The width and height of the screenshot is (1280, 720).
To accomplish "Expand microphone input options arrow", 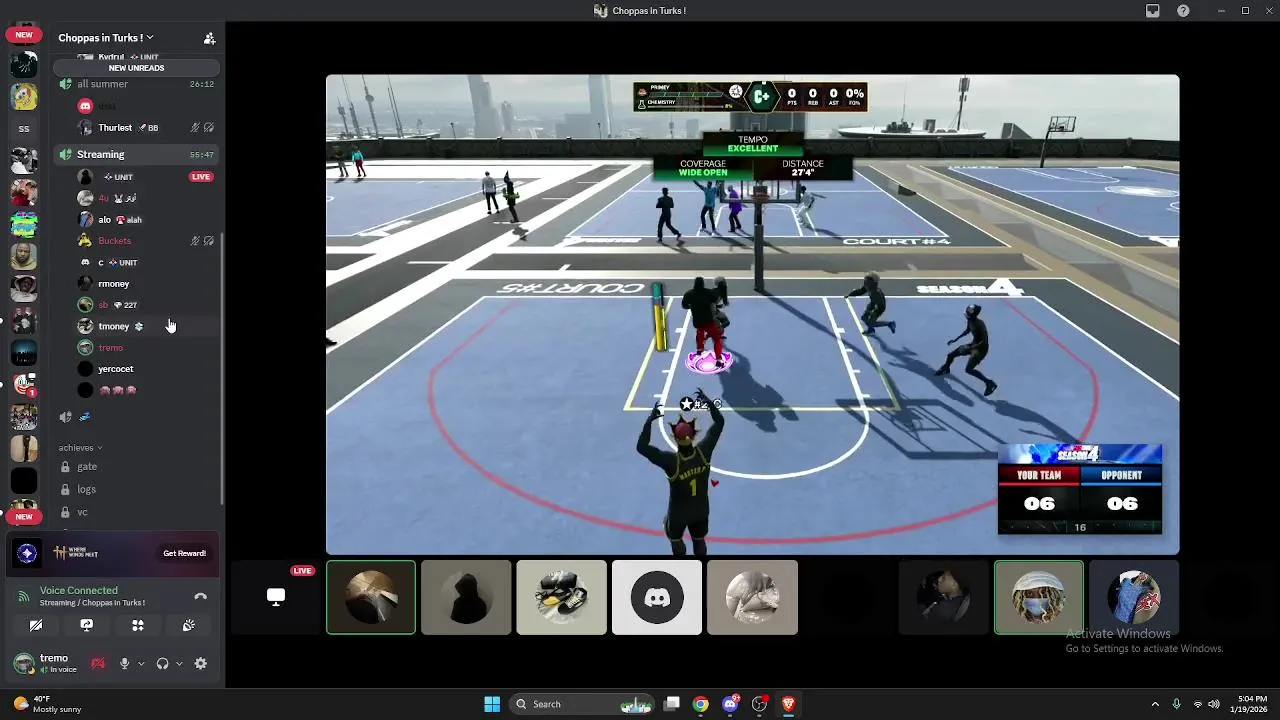I will click(x=141, y=663).
